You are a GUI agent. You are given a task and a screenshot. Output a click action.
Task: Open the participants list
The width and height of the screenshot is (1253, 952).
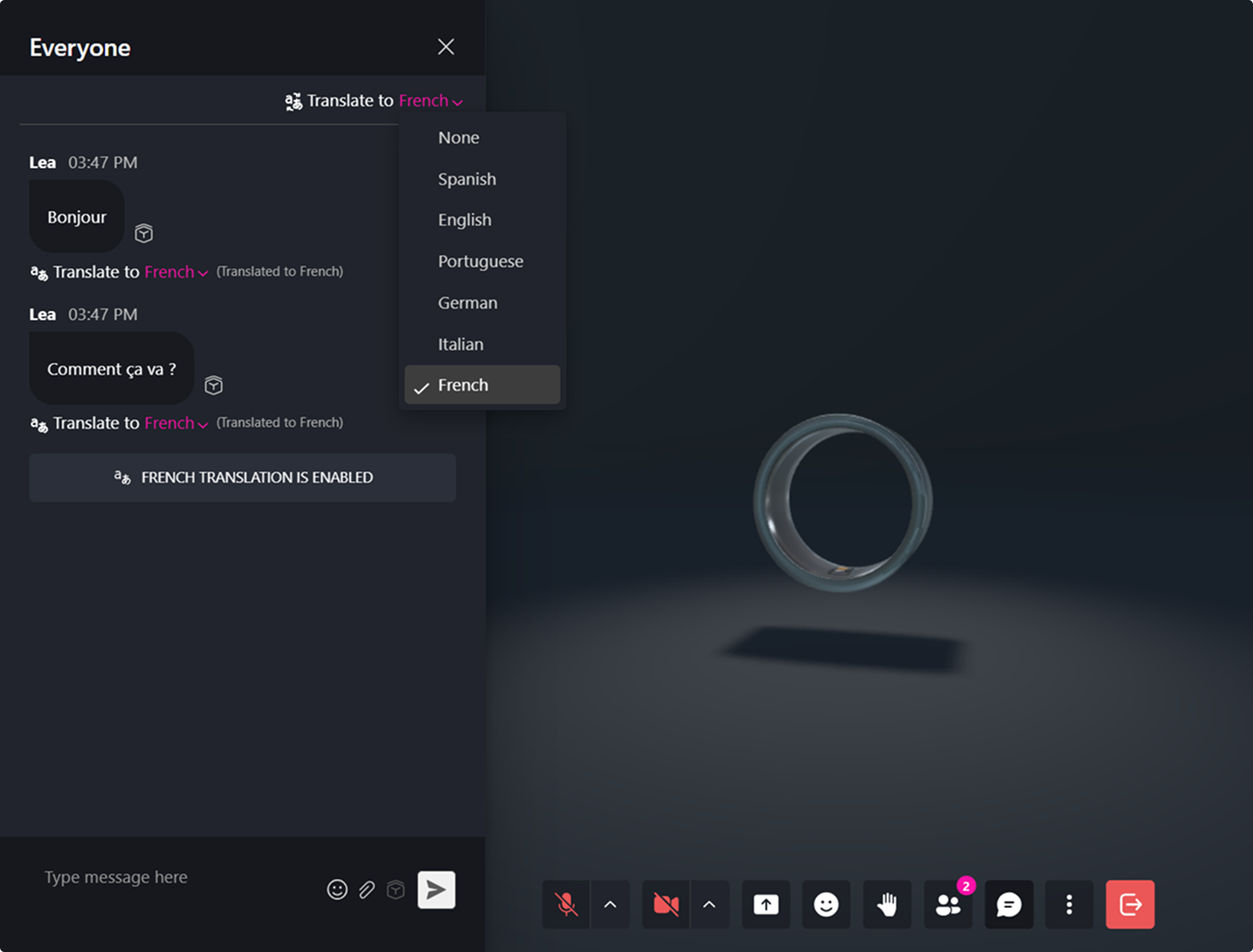948,904
